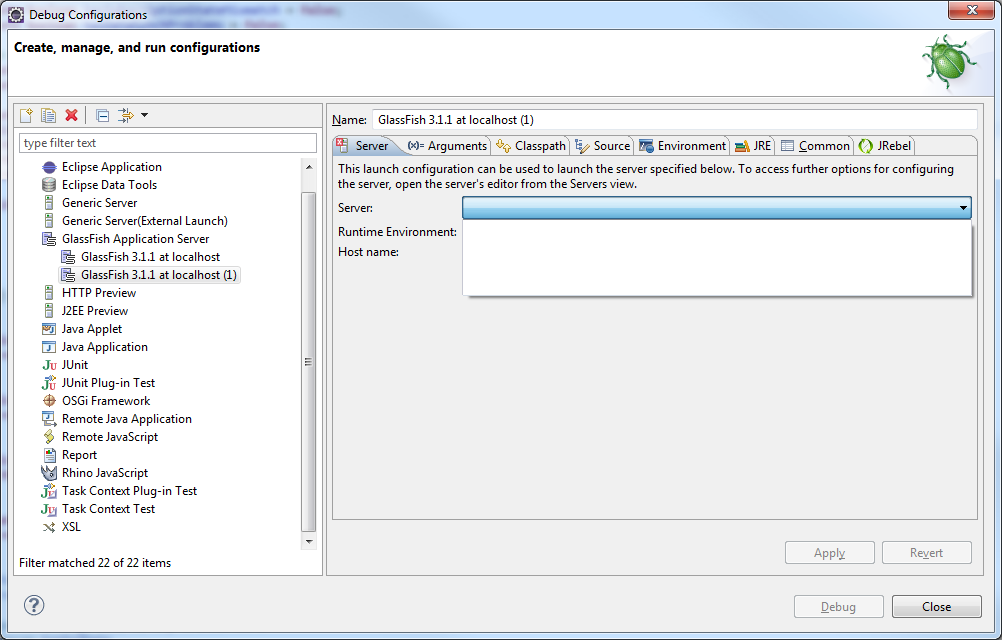The height and width of the screenshot is (640, 1002).
Task: Click the Rhino JavaScript icon
Action: pyautogui.click(x=49, y=473)
